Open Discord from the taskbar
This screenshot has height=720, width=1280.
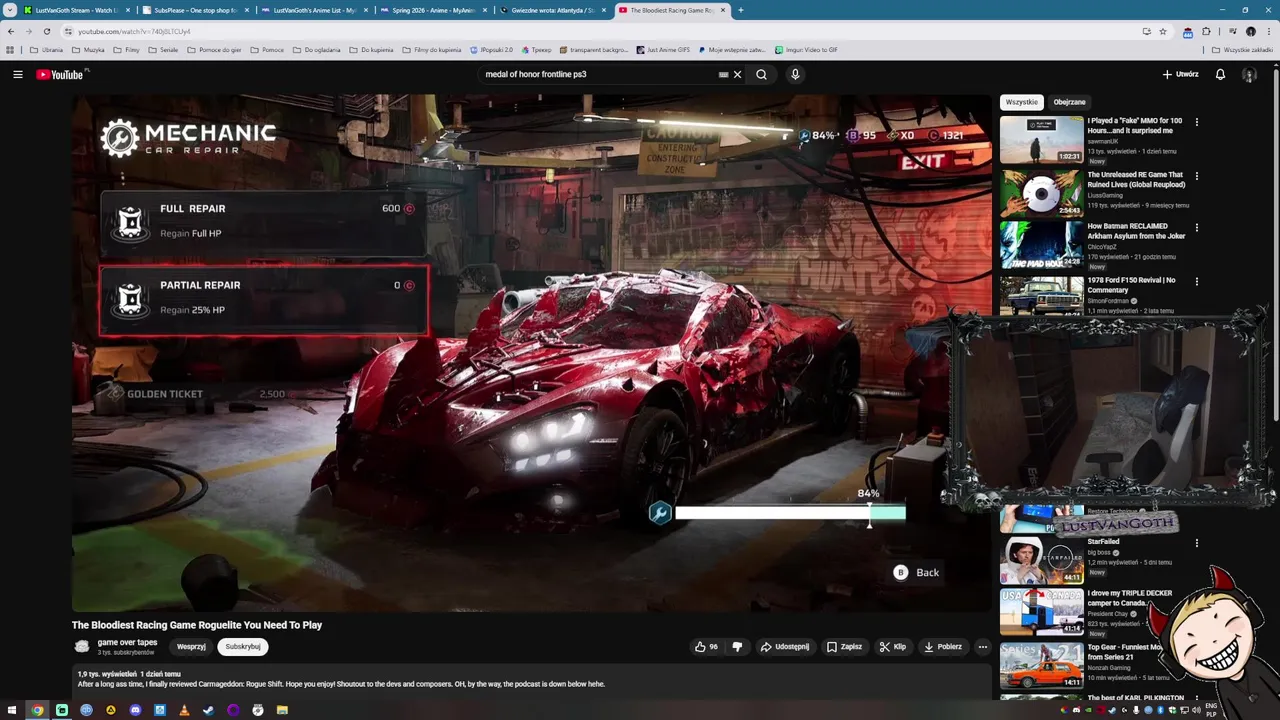click(135, 710)
